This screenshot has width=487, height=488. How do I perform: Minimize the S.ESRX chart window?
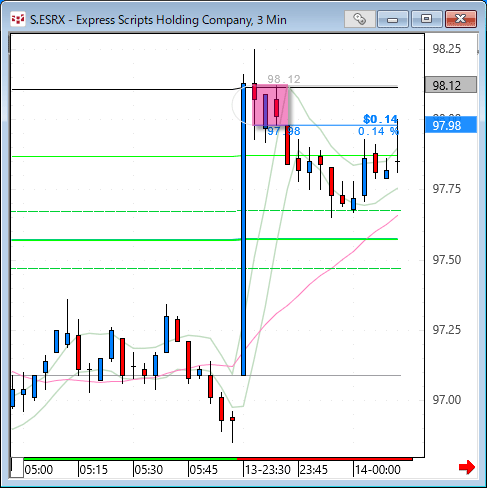click(x=393, y=19)
